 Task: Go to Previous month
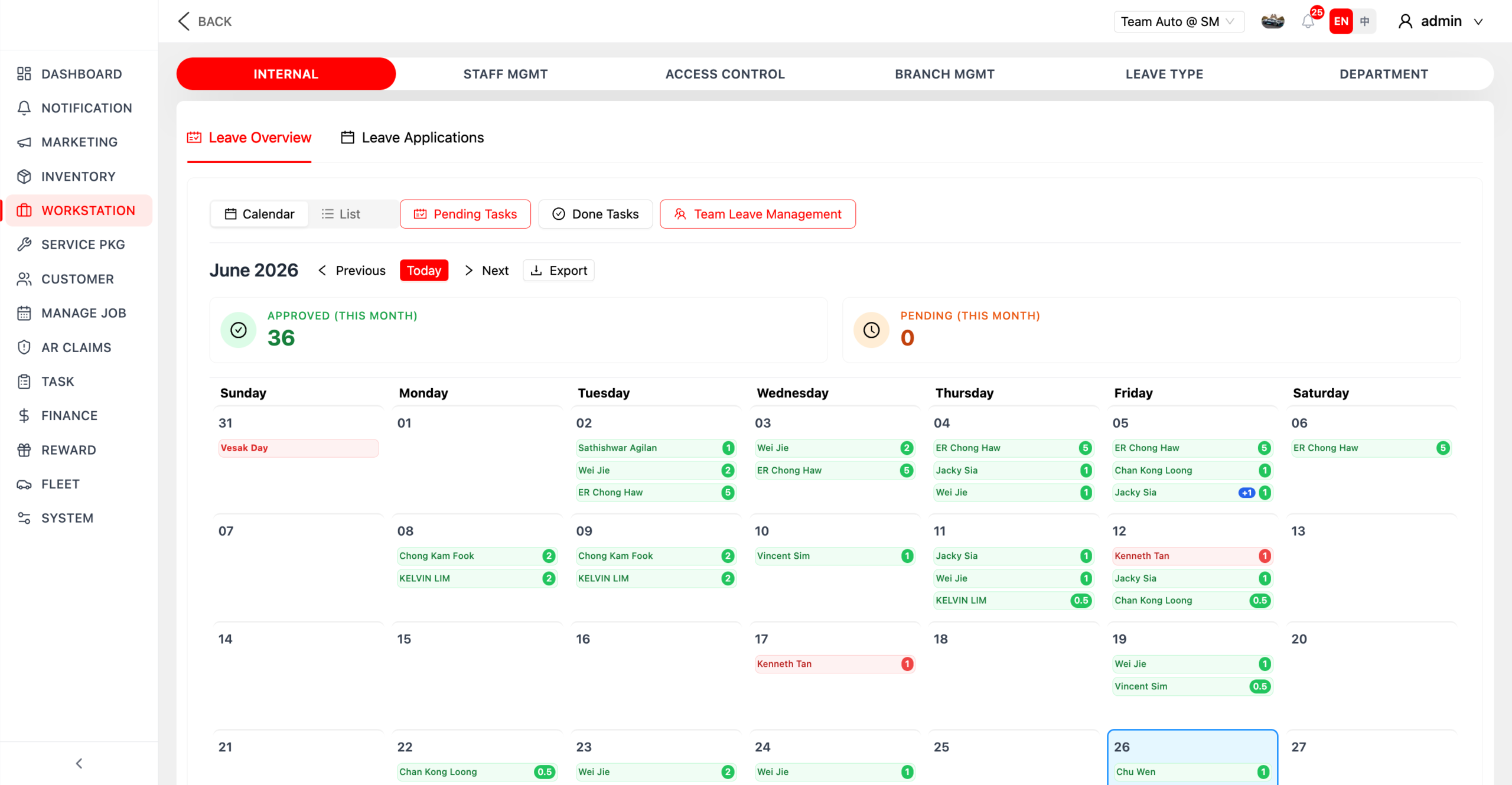(x=352, y=271)
